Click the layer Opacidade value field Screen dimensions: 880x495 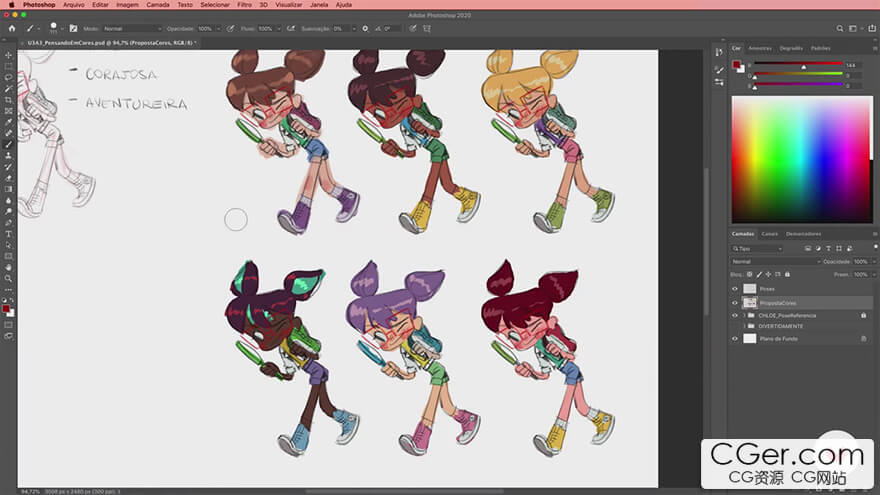(862, 262)
